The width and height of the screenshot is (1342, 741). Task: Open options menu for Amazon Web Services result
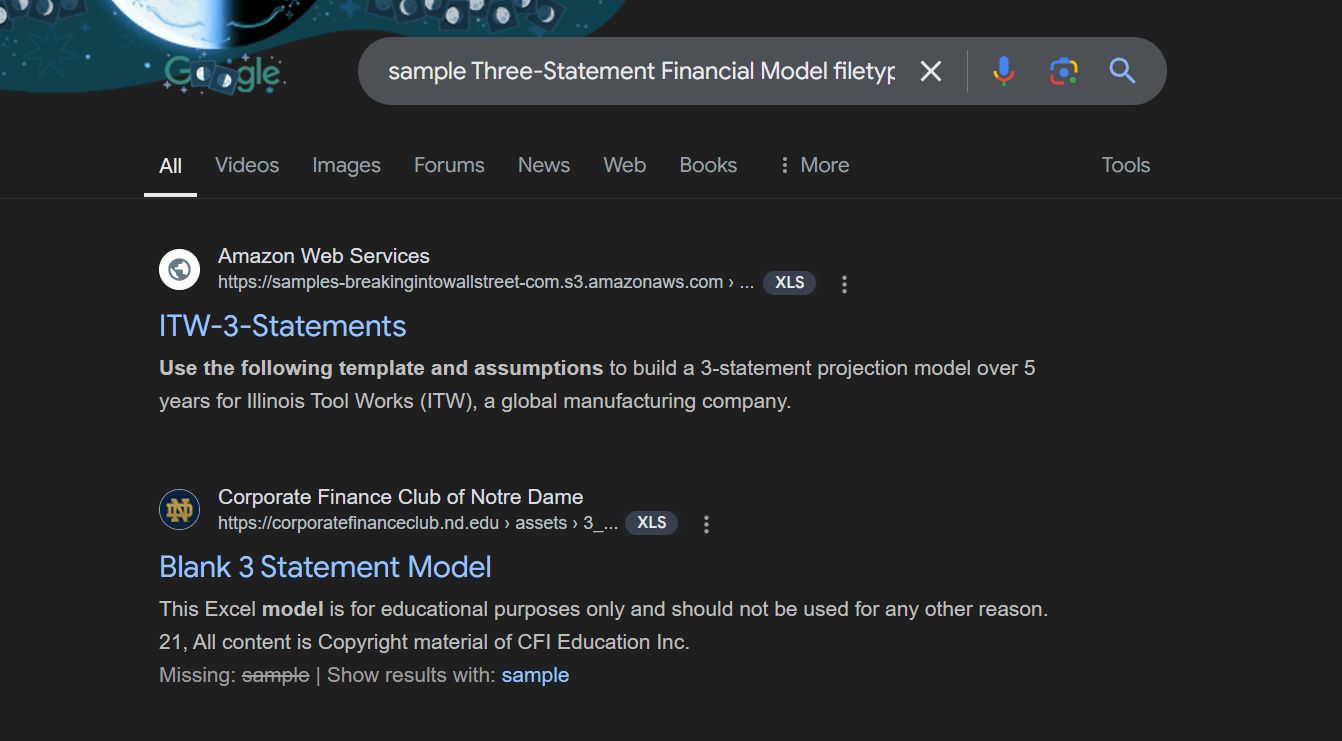pos(844,284)
